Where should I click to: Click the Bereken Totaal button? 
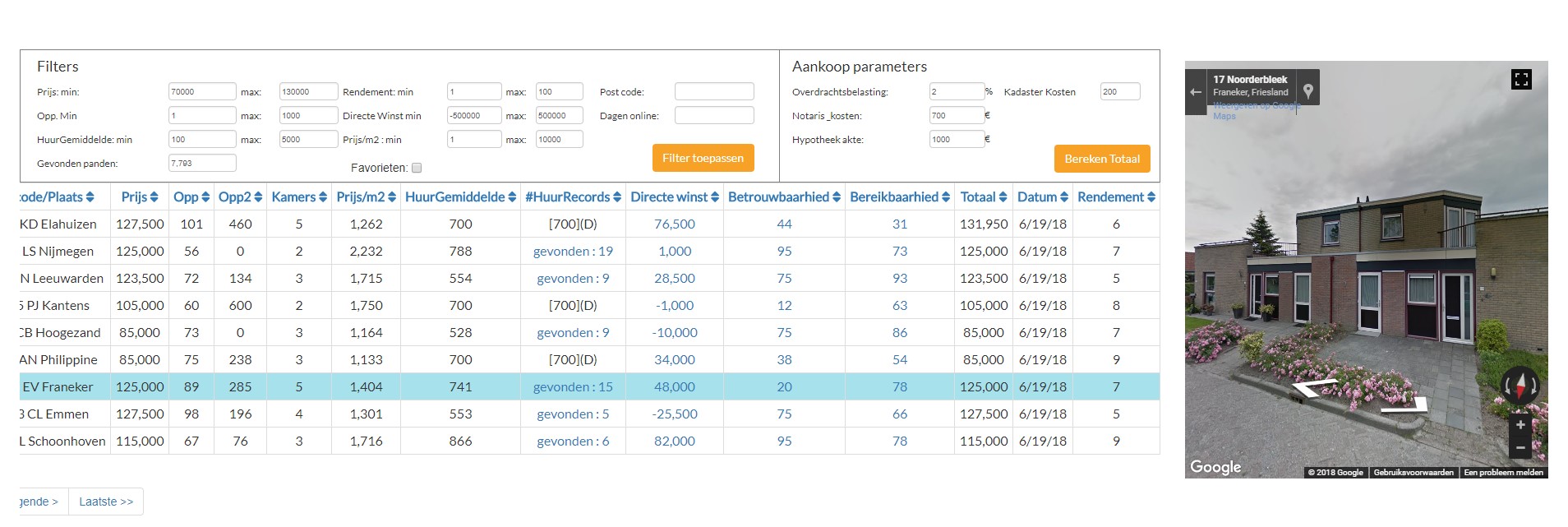coord(1101,159)
